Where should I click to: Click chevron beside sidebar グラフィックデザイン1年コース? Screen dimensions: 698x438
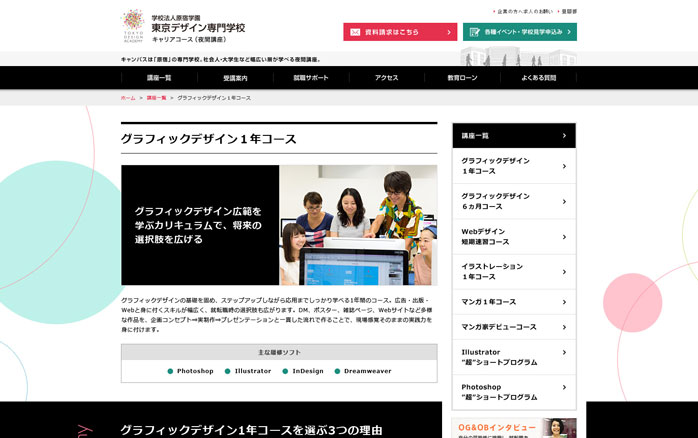pos(564,166)
